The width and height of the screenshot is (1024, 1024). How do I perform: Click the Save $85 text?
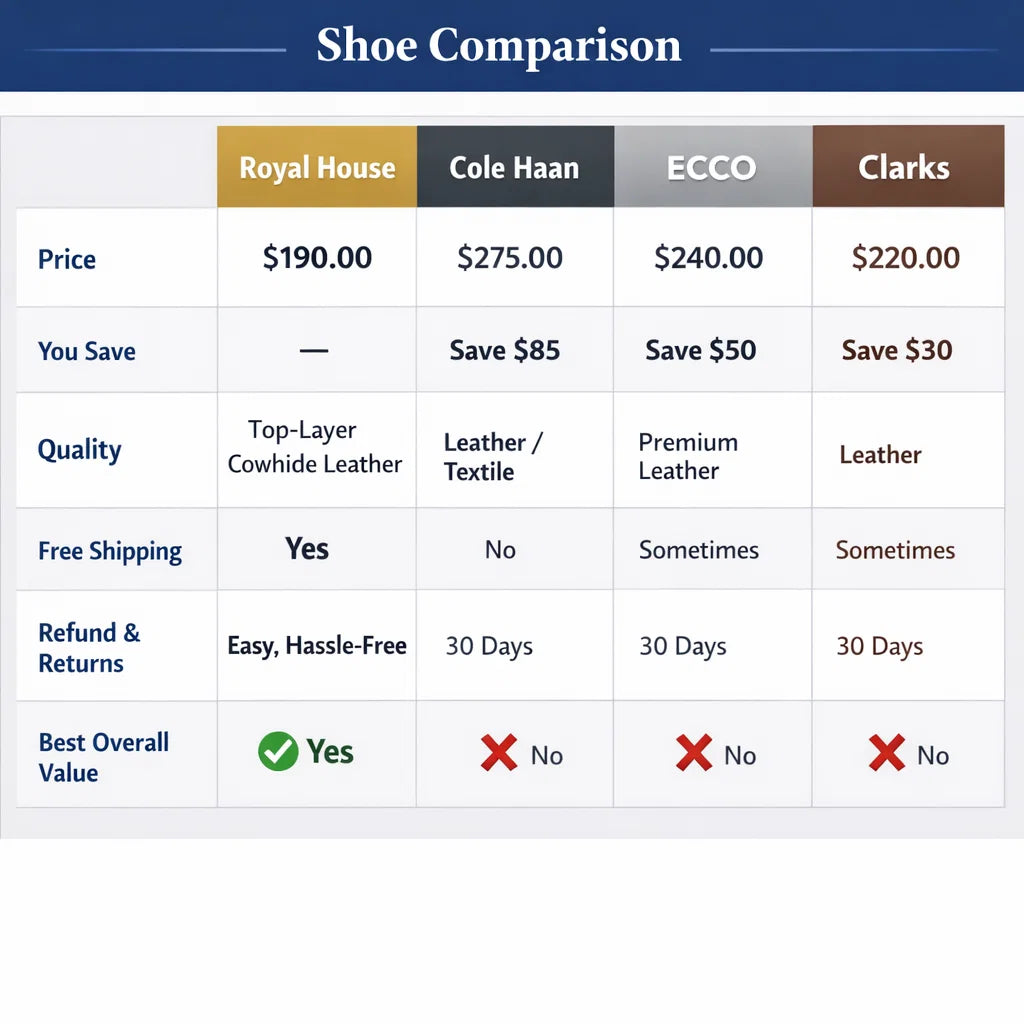click(x=504, y=351)
